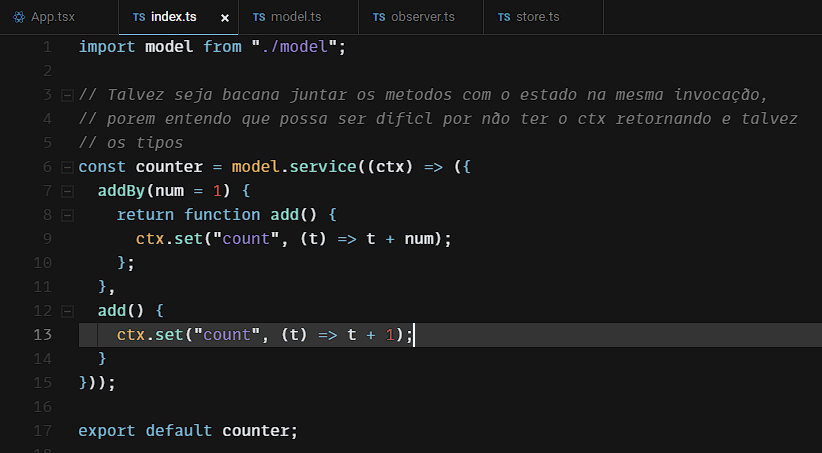Screen dimensions: 822x453
Task: Fold the counter declaration at line 6
Action: (67, 167)
